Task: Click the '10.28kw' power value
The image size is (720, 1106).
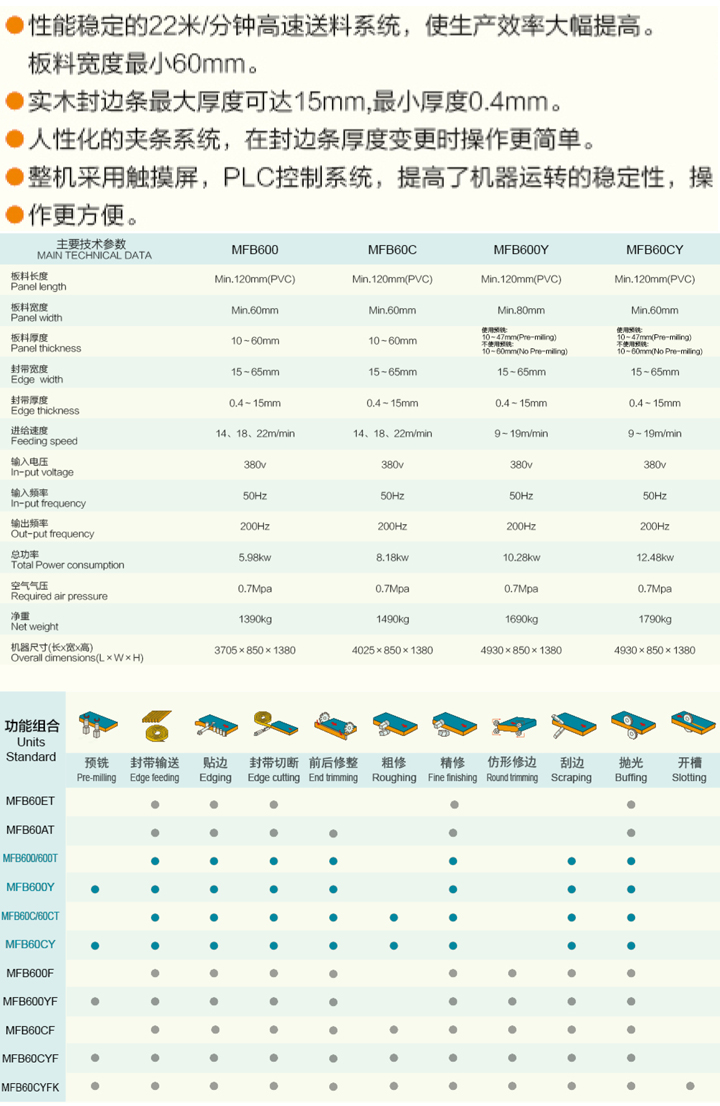Action: click(521, 557)
